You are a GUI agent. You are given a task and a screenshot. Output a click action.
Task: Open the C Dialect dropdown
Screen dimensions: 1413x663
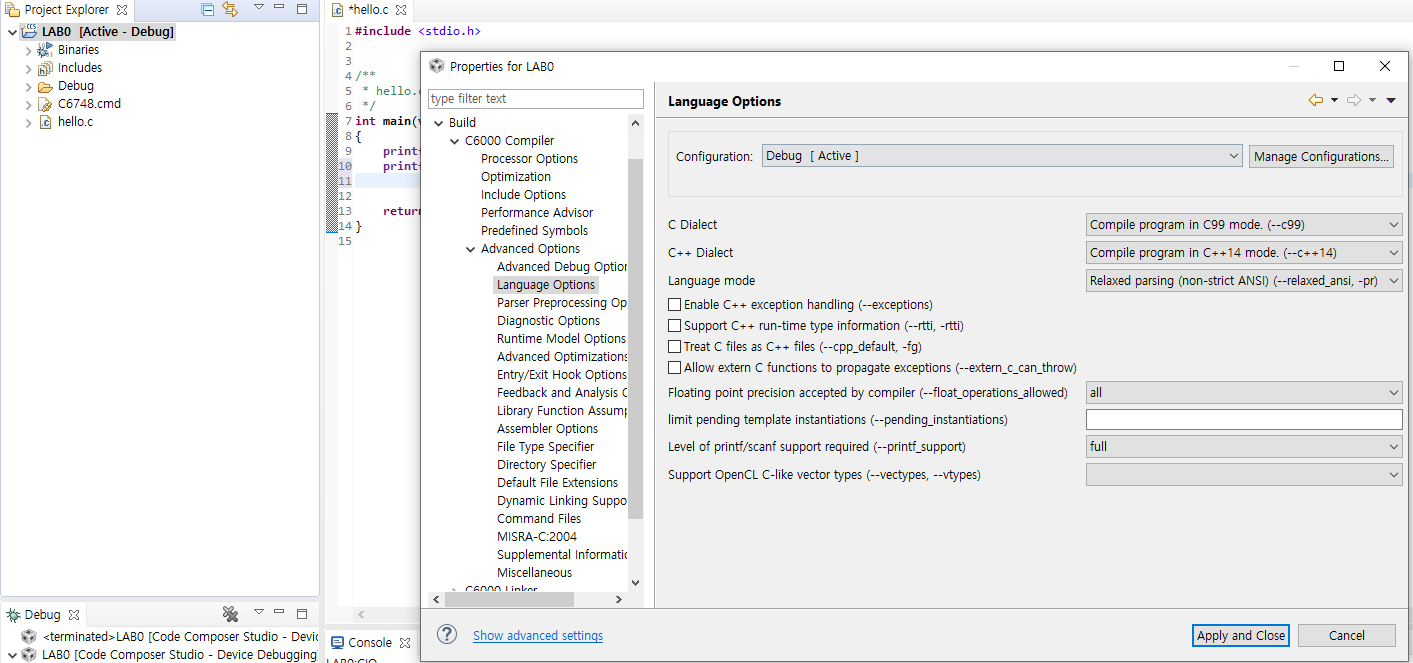[x=1244, y=225]
